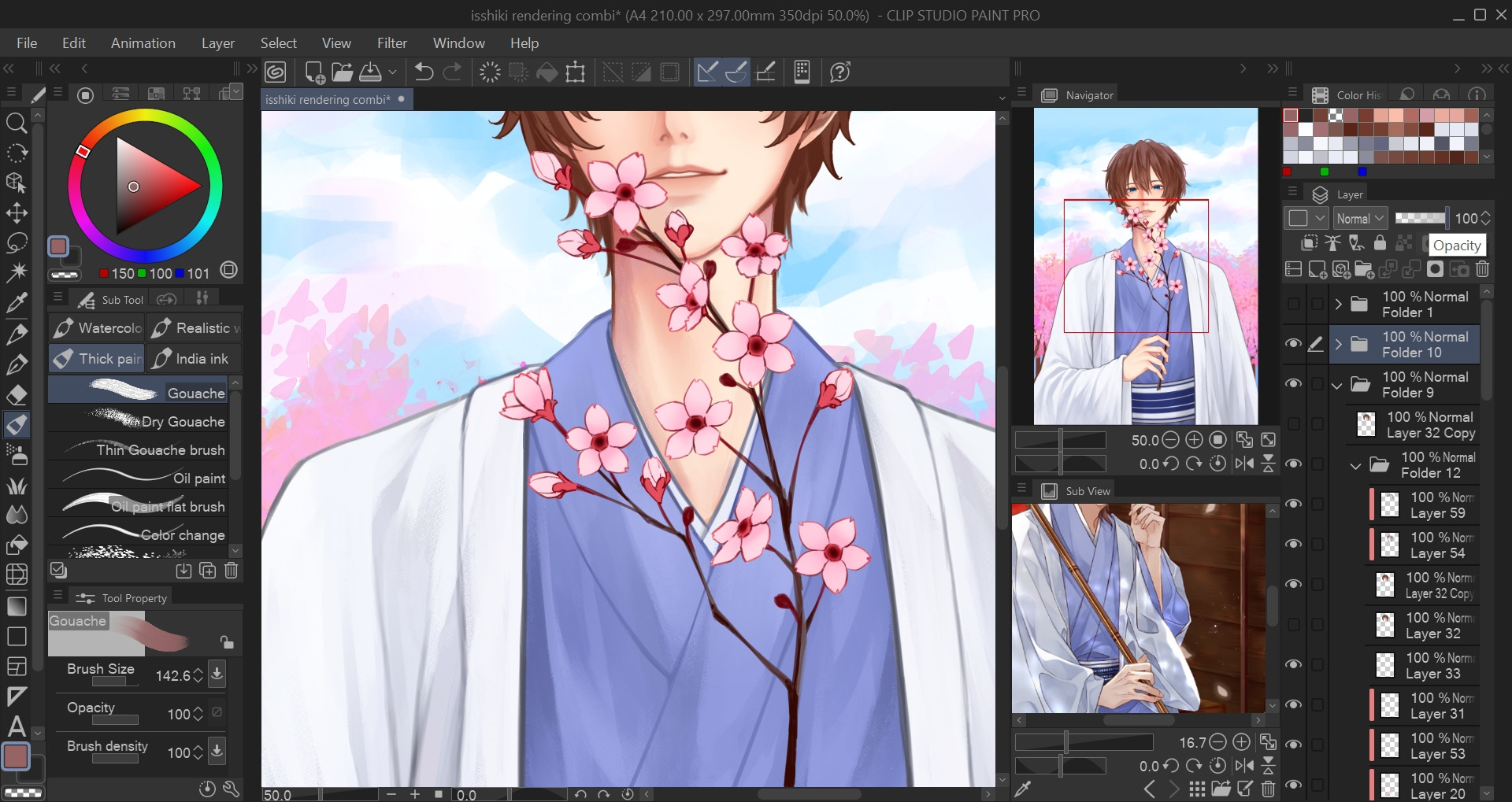
Task: Switch to the India ink tab
Action: [193, 359]
